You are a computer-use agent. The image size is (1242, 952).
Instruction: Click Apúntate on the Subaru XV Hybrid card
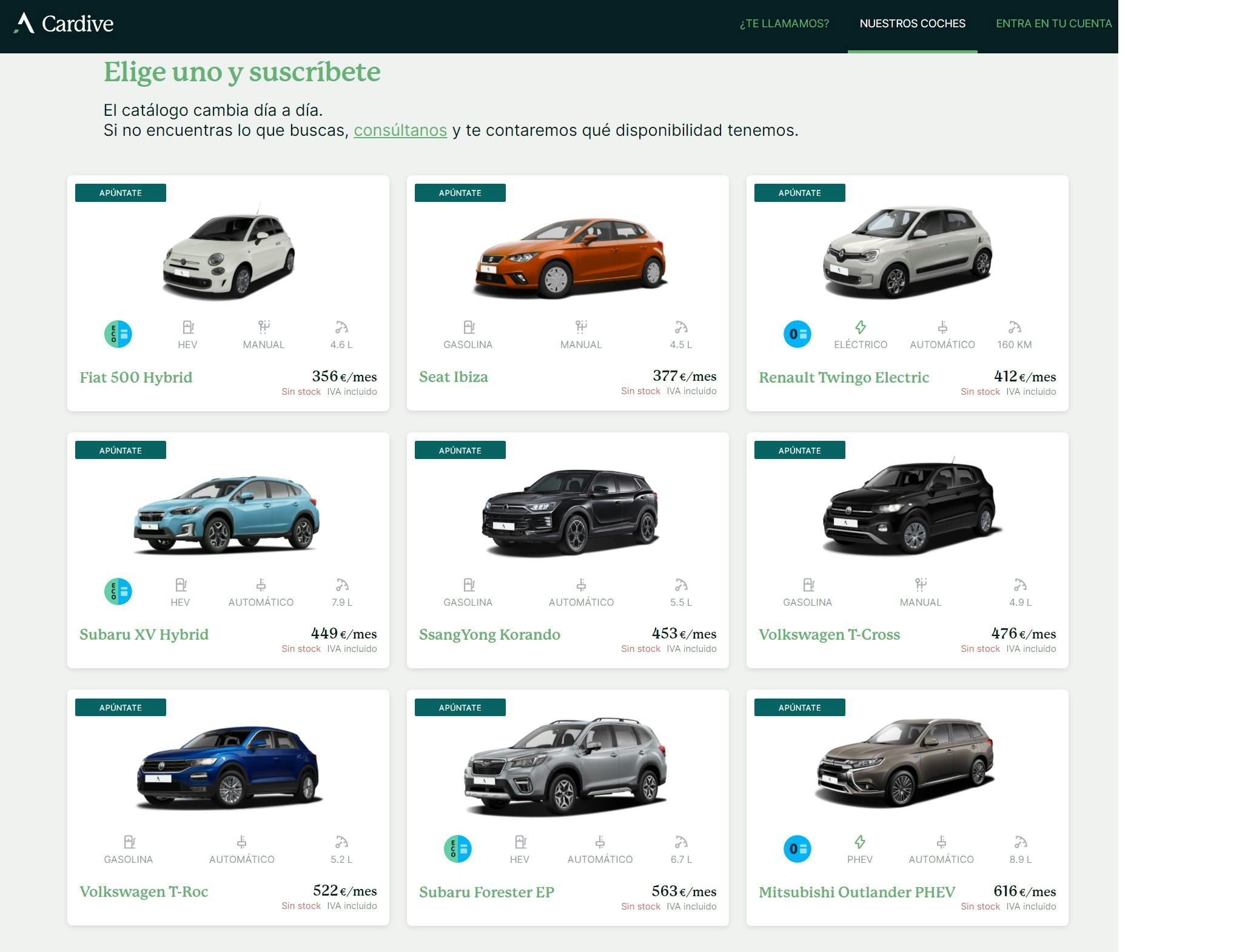coord(121,450)
